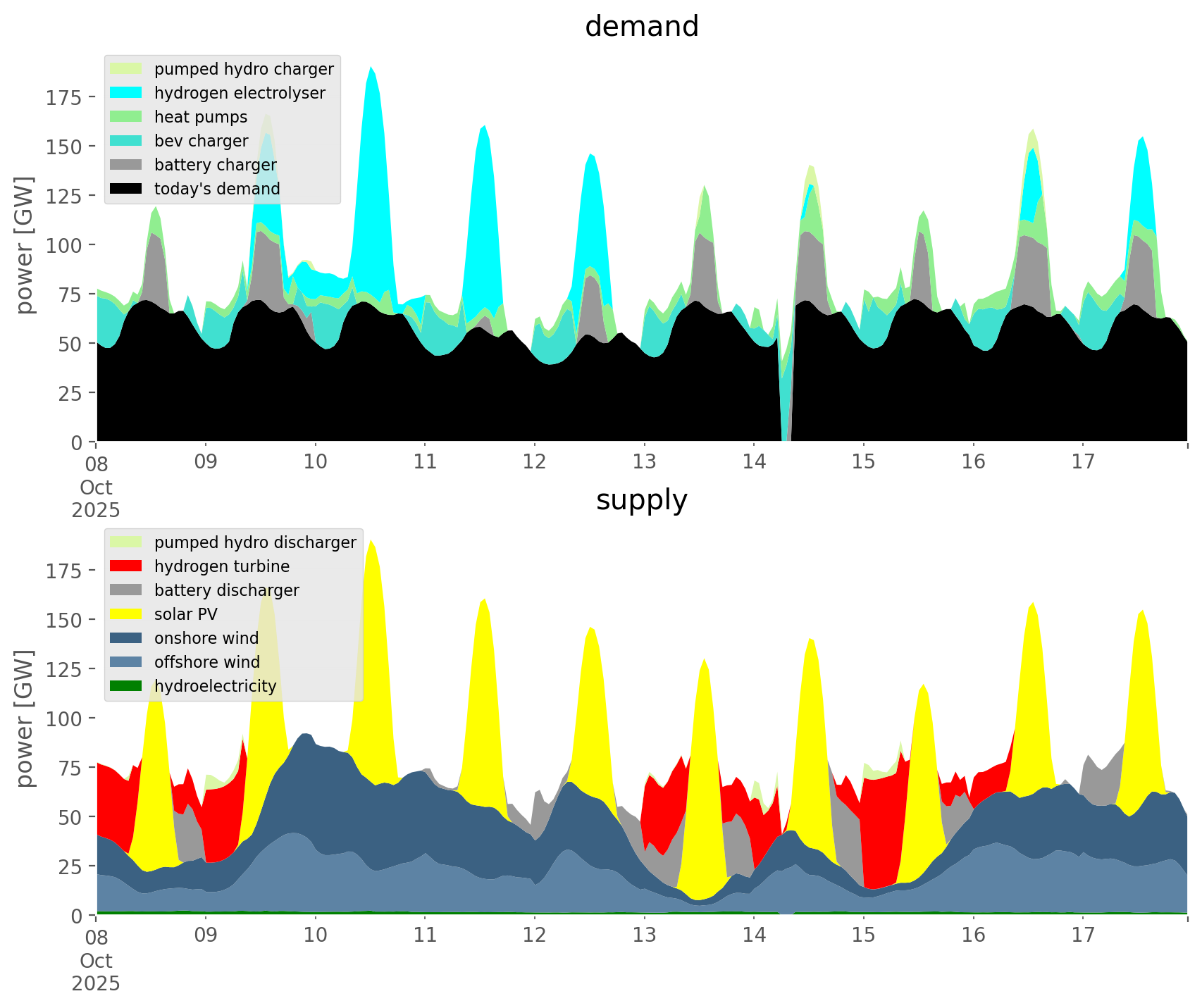Click the cyan hydrogen electrolyser legend swatch
1202x1008 pixels.
[127, 93]
